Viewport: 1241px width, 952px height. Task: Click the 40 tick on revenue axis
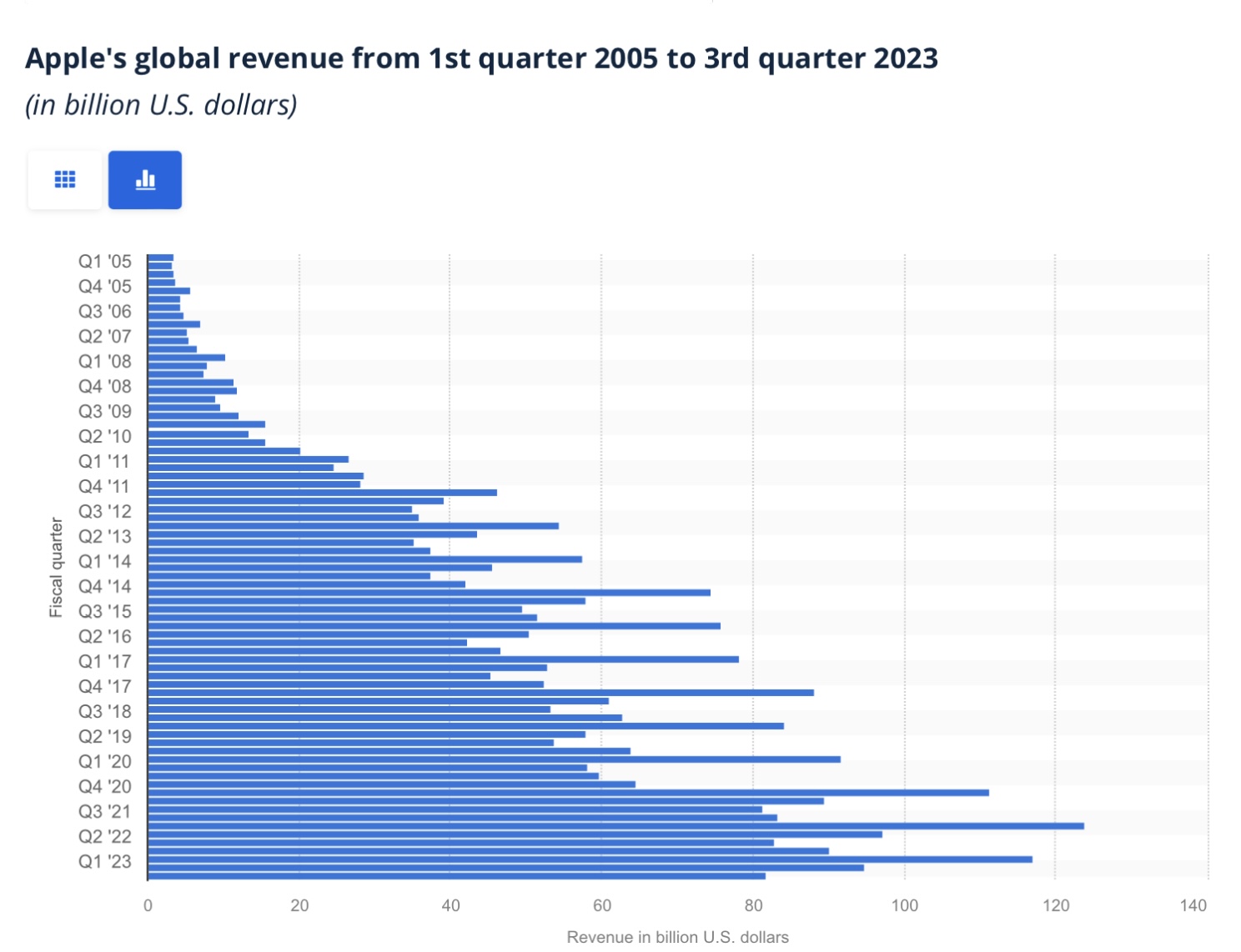450,905
